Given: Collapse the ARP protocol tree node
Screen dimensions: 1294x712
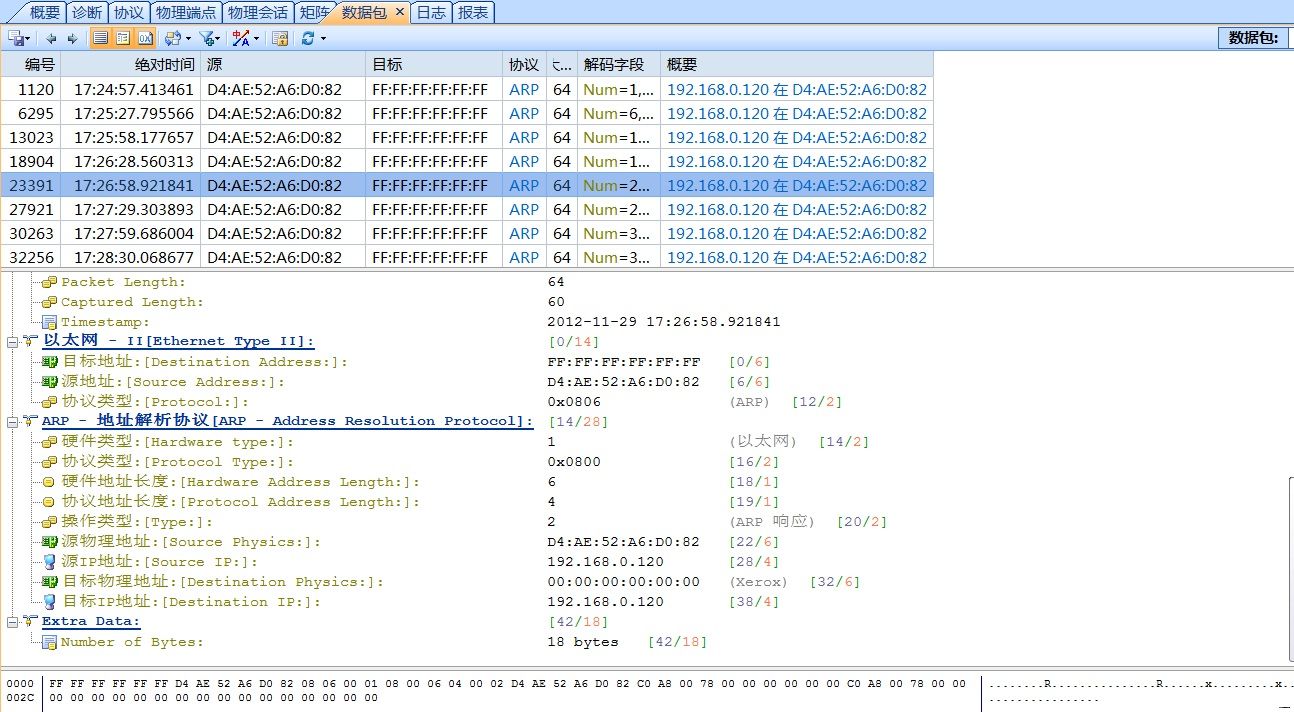Looking at the screenshot, I should tap(13, 422).
